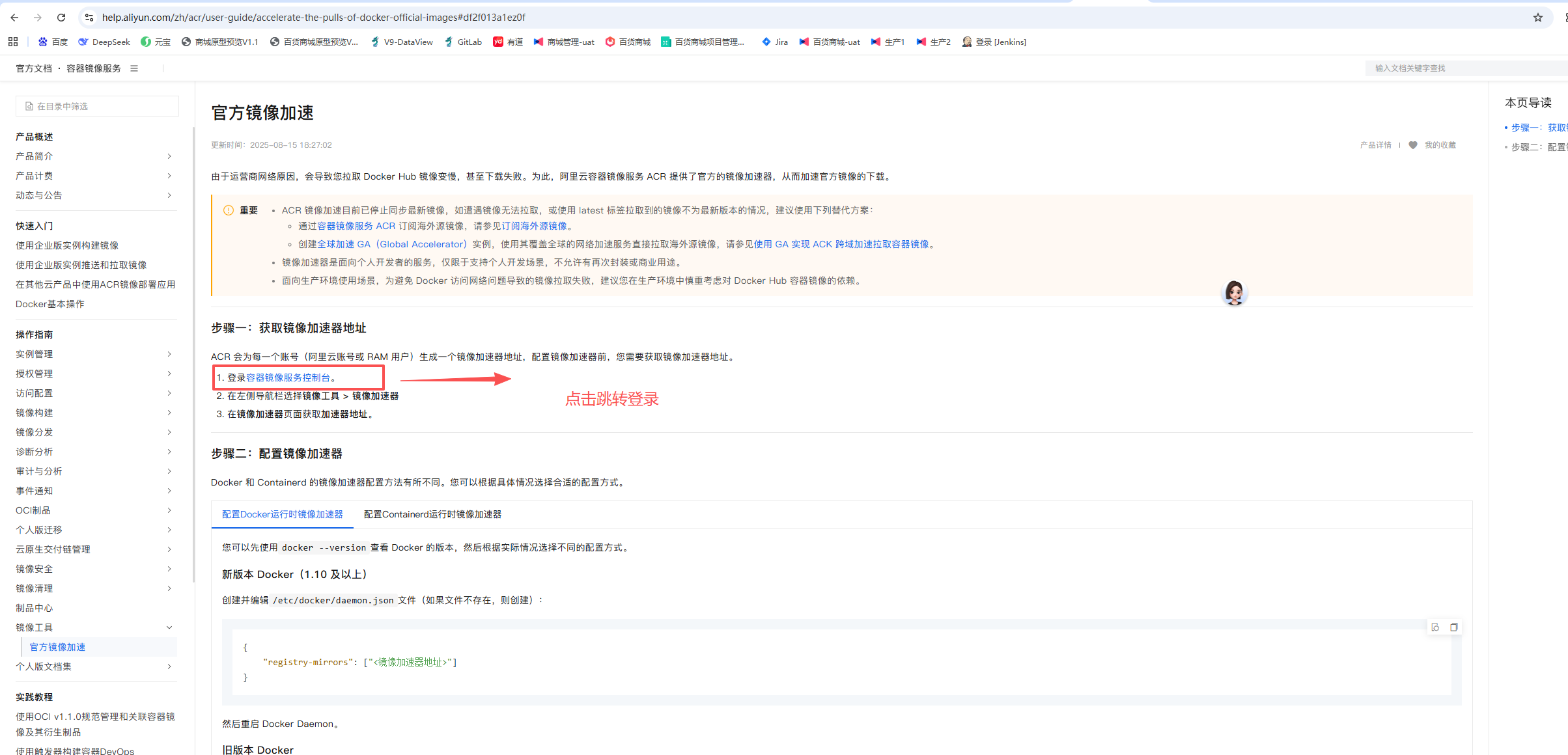The image size is (1568, 755).
Task: Open the Jira bookmark
Action: [775, 42]
